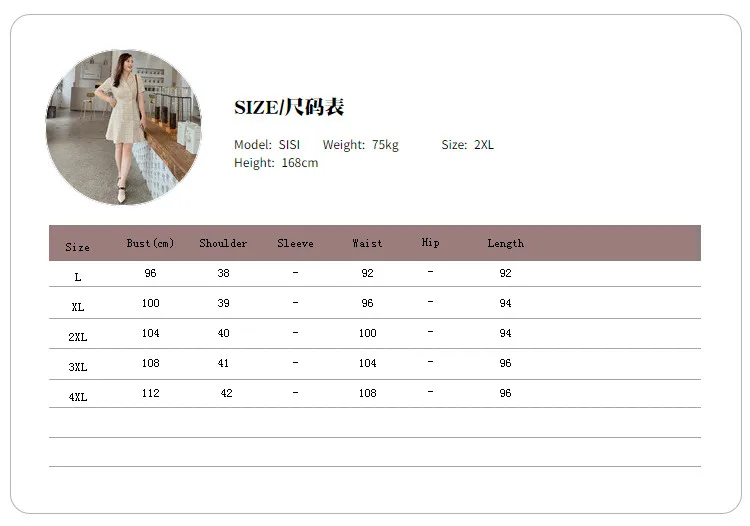Click the 'Sleeve' column header
This screenshot has height=526, width=750.
pyautogui.click(x=296, y=243)
